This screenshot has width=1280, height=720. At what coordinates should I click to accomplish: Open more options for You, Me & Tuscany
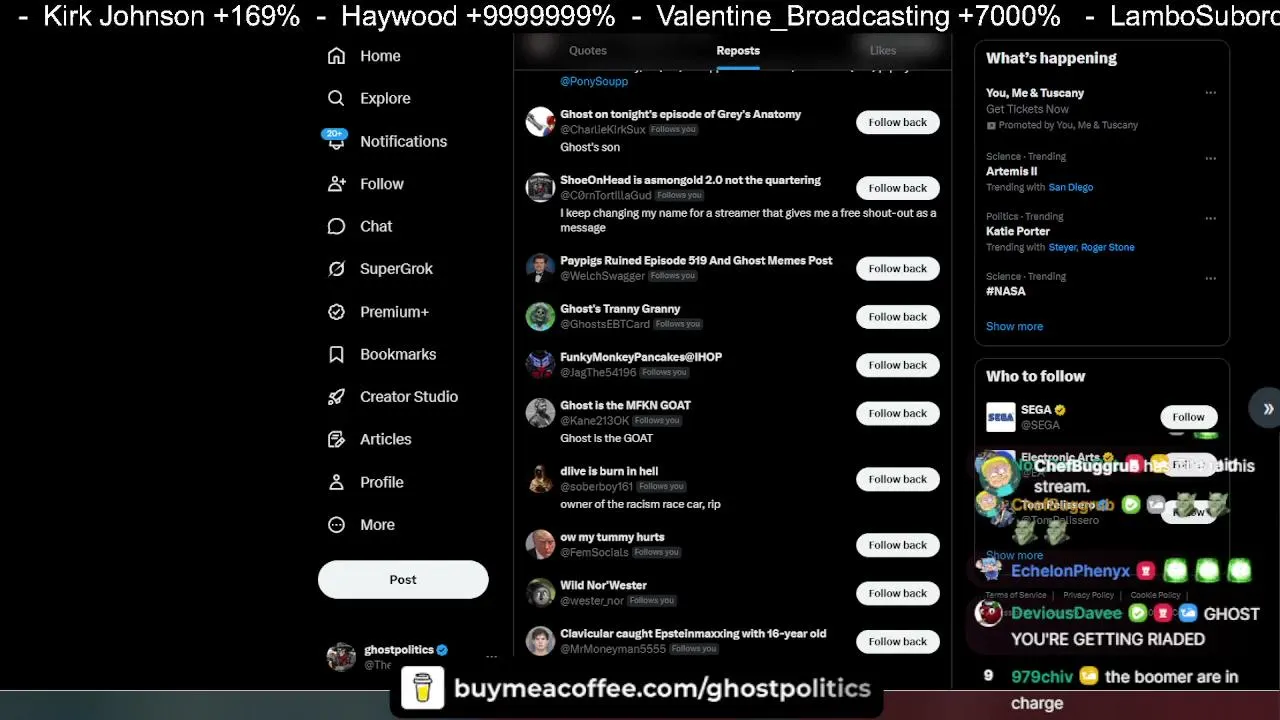tap(1210, 93)
